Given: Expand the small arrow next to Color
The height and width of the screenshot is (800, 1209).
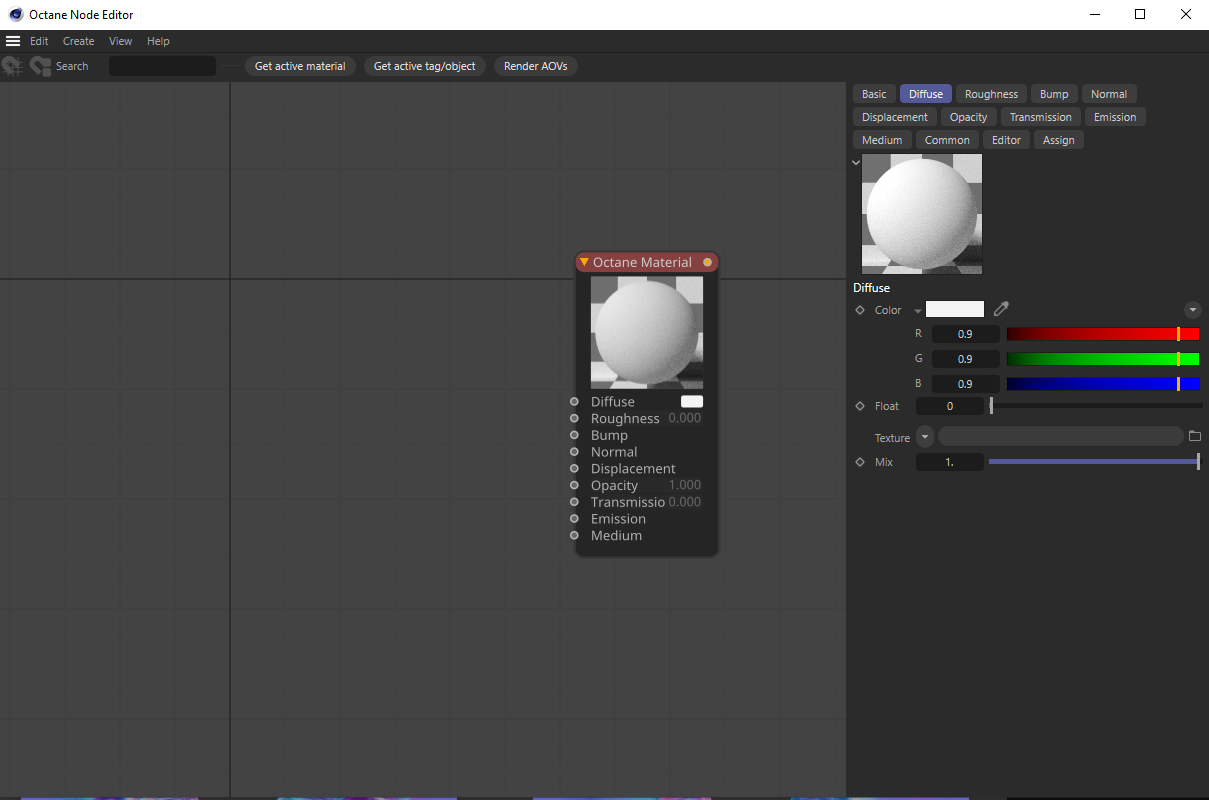Looking at the screenshot, I should click(917, 311).
